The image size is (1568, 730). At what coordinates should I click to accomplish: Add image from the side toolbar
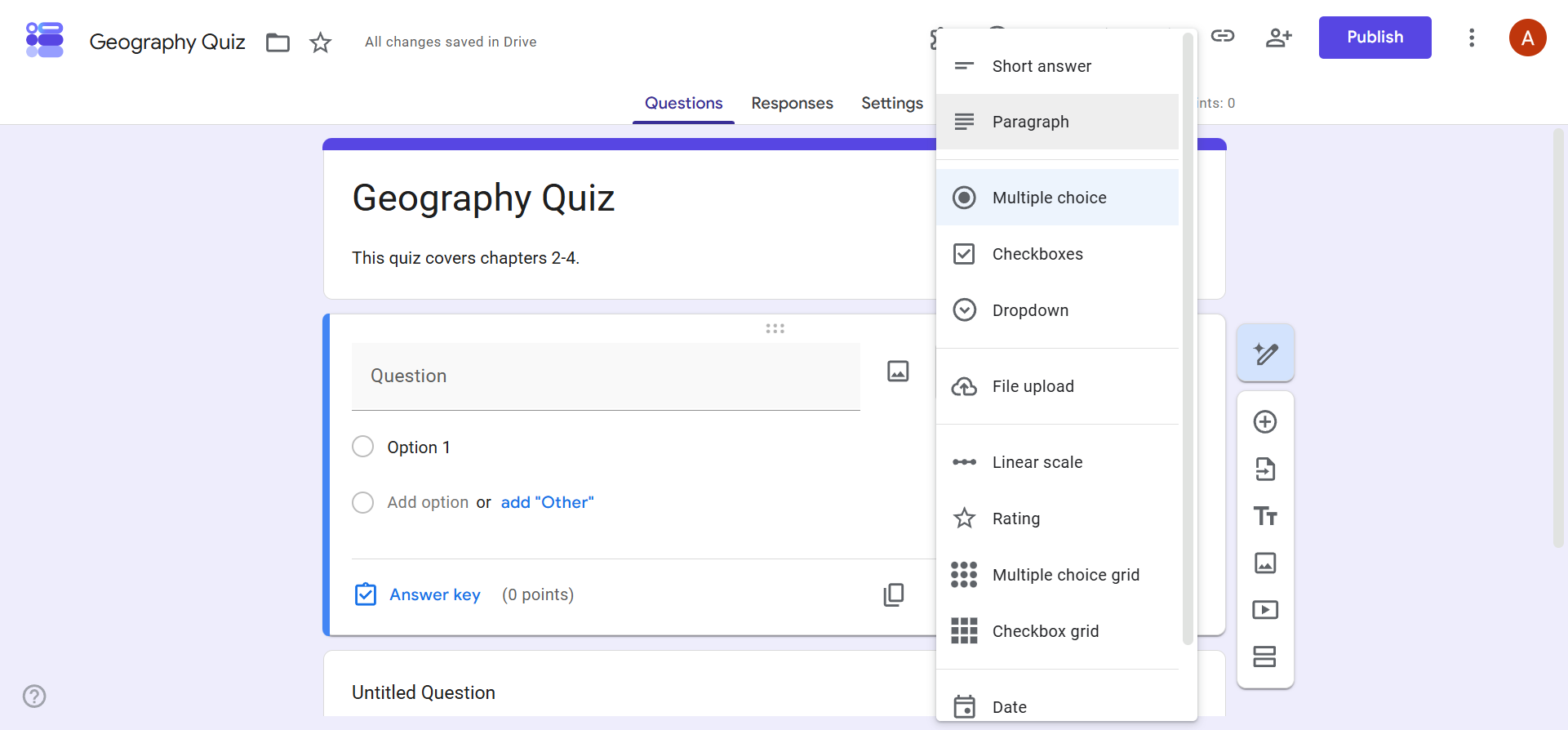pyautogui.click(x=1265, y=563)
